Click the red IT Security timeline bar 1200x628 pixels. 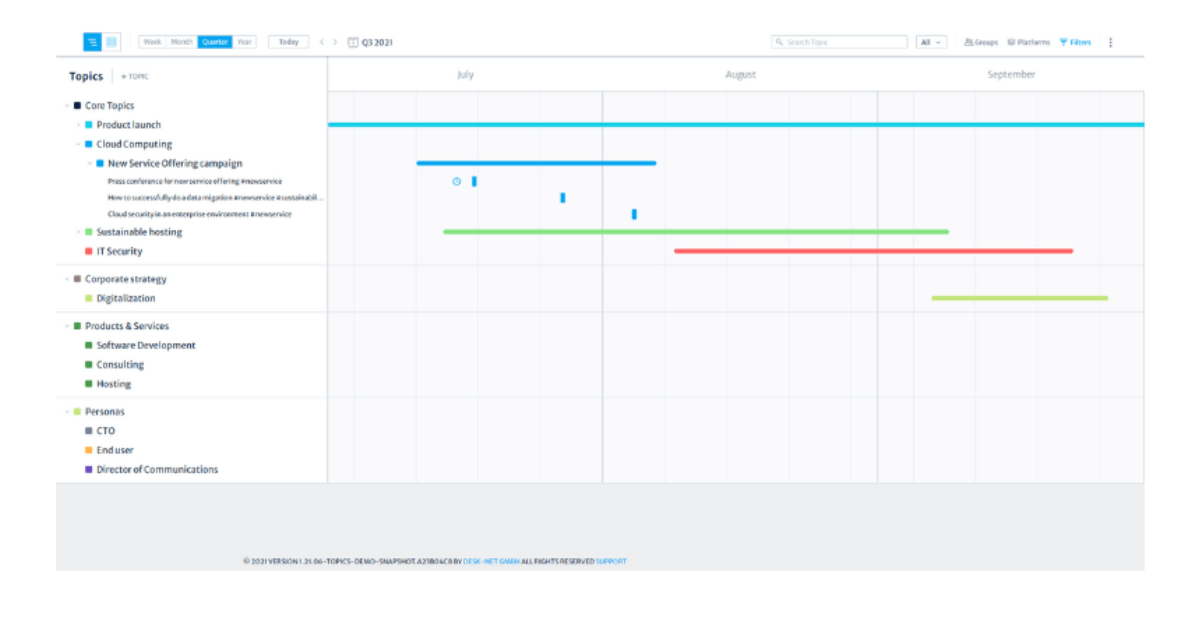coord(873,251)
